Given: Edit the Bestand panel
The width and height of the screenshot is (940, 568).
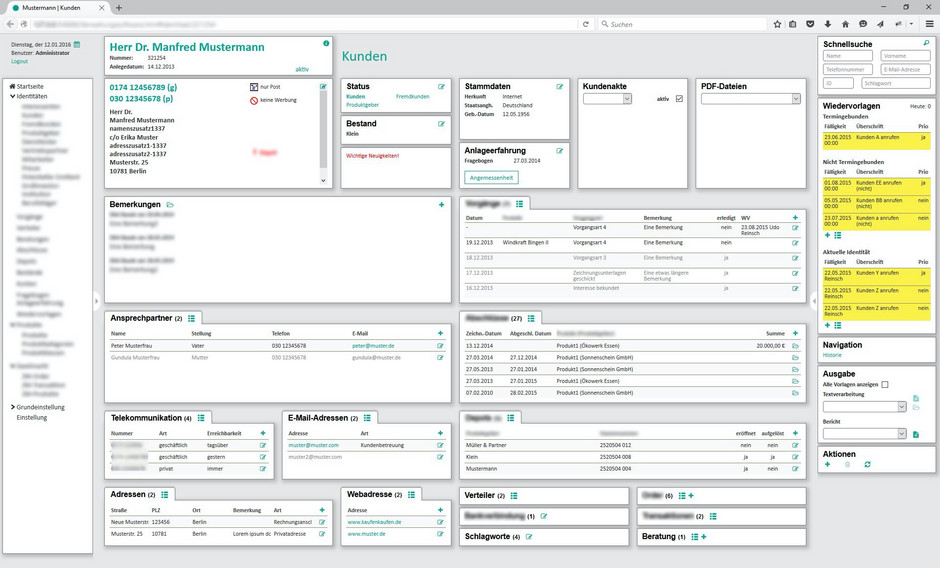Looking at the screenshot, I should point(441,124).
